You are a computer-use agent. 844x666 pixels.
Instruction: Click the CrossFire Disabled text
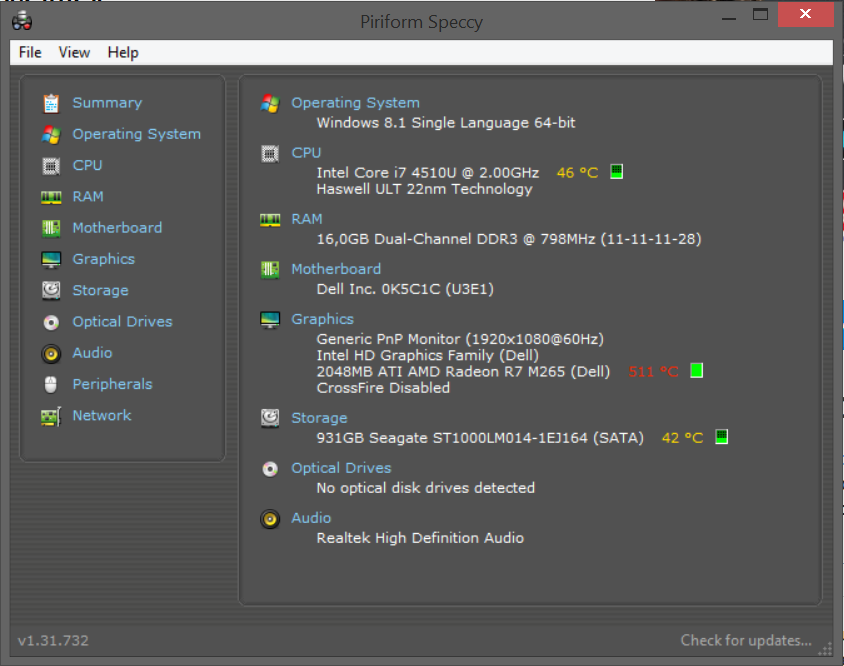point(383,388)
